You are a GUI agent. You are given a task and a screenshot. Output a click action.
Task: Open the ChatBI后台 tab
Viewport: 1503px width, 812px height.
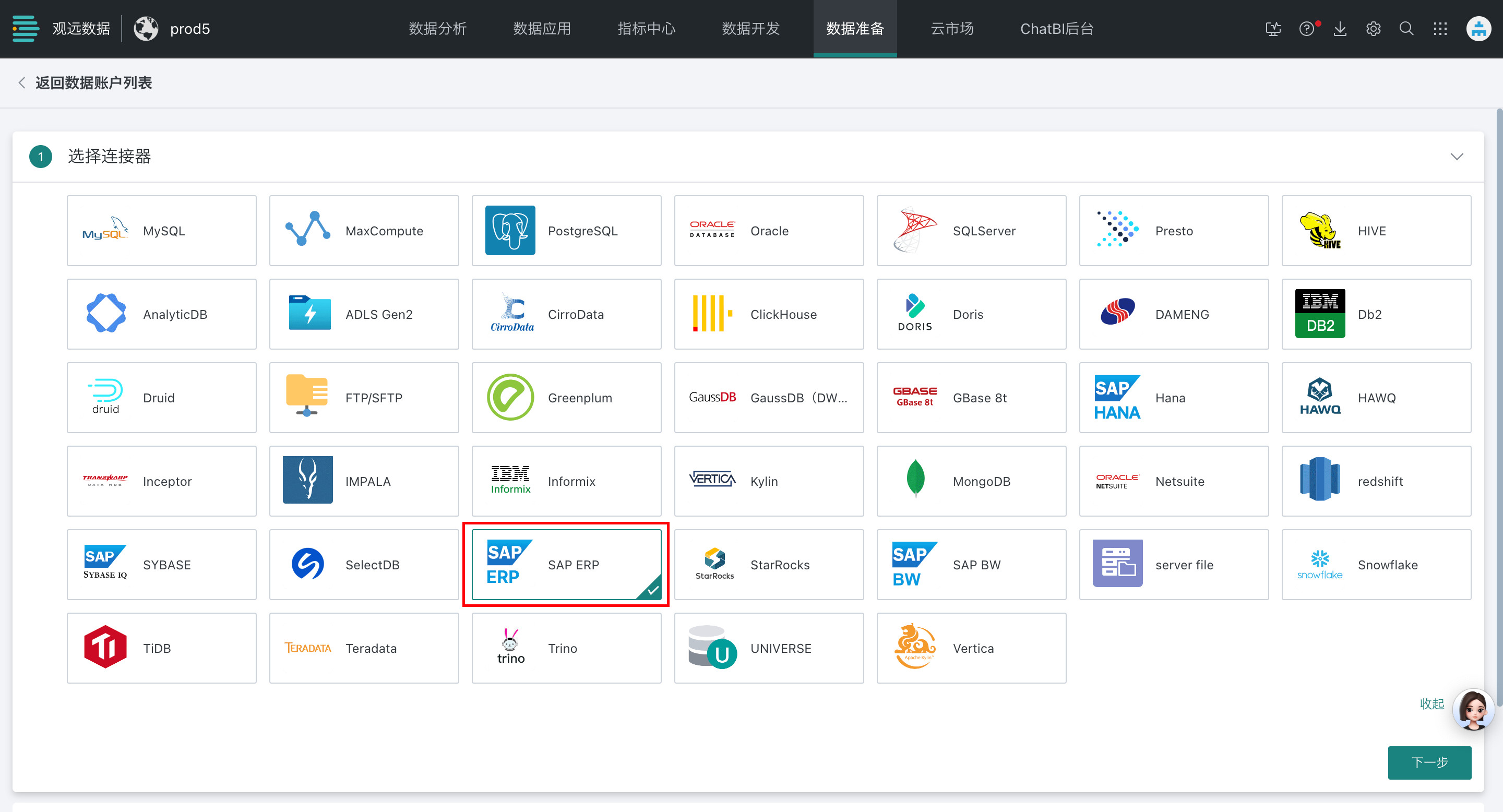1056,29
